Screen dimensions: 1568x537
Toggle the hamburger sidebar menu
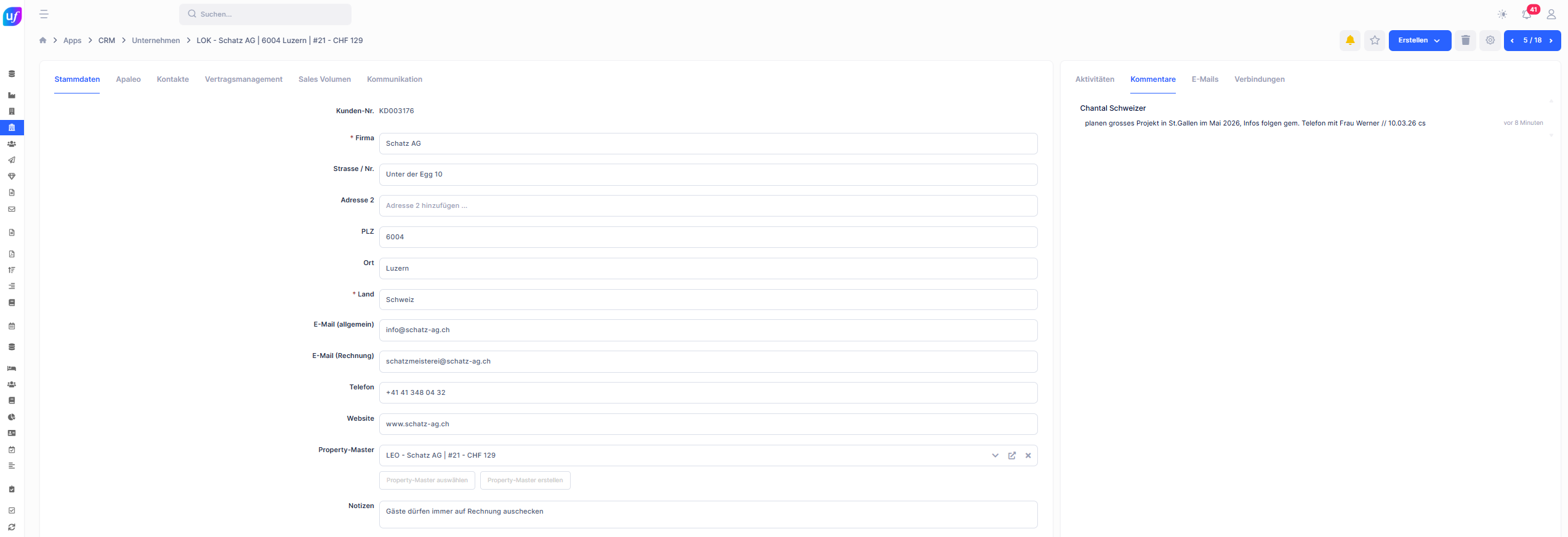coord(44,14)
